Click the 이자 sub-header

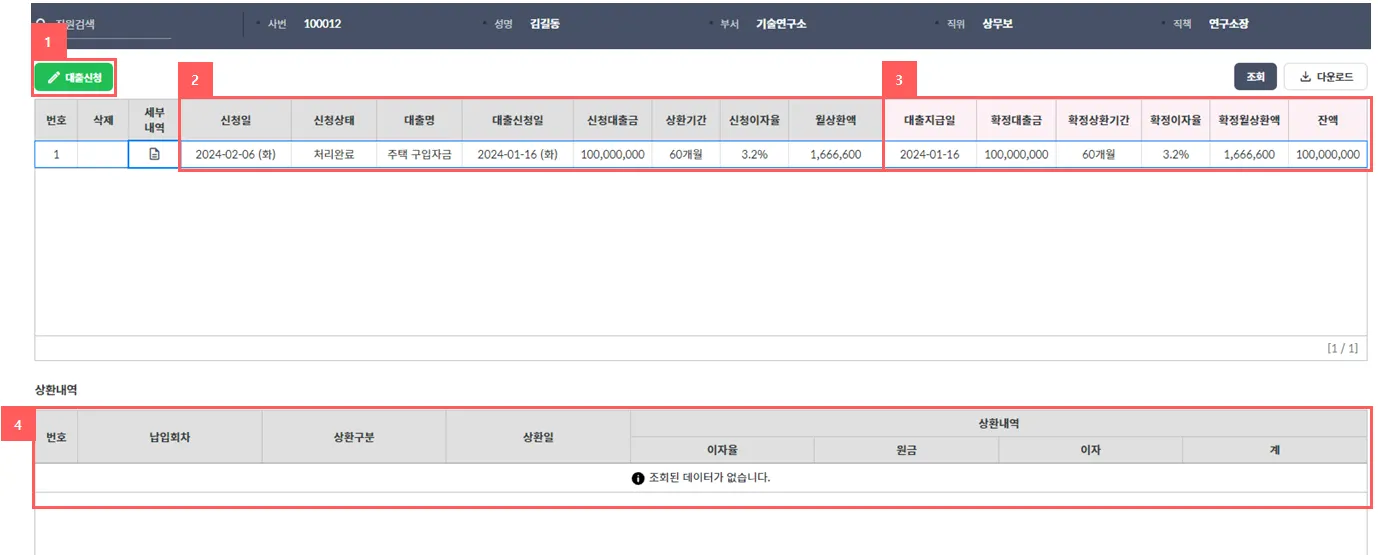(1090, 451)
